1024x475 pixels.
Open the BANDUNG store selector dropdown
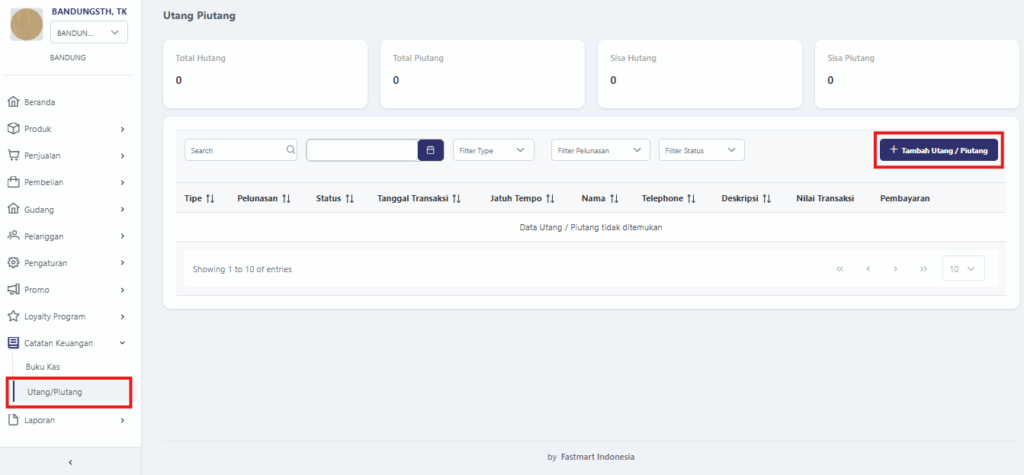click(x=89, y=33)
